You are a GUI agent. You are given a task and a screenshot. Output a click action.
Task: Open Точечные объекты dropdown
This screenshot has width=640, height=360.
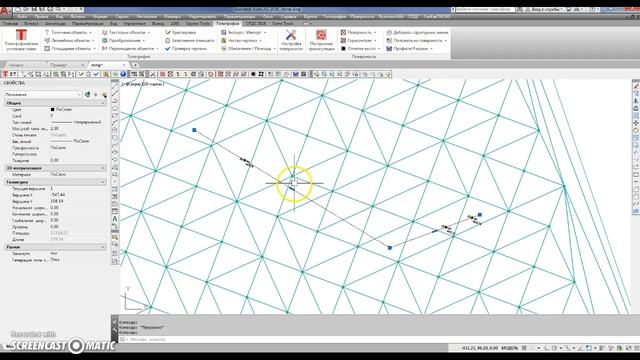68,32
